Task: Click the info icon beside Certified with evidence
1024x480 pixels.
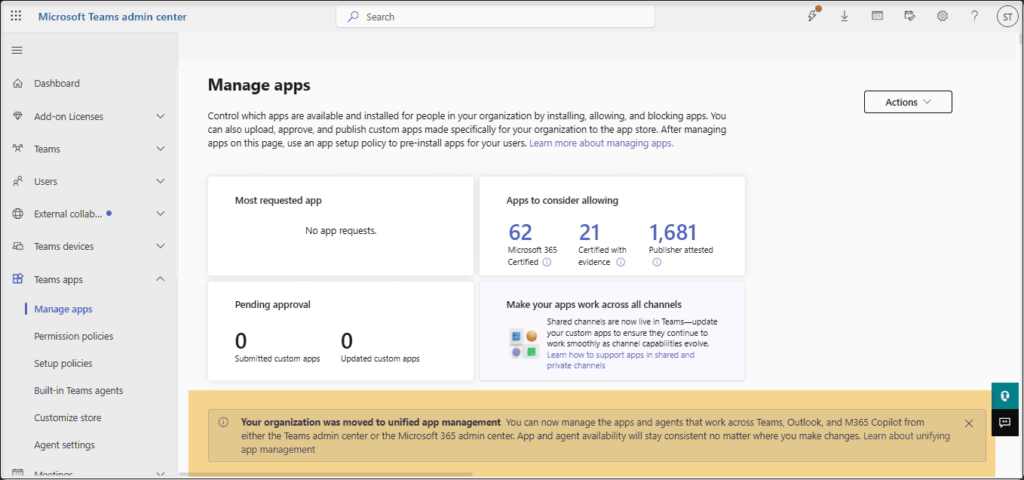Action: (x=620, y=262)
